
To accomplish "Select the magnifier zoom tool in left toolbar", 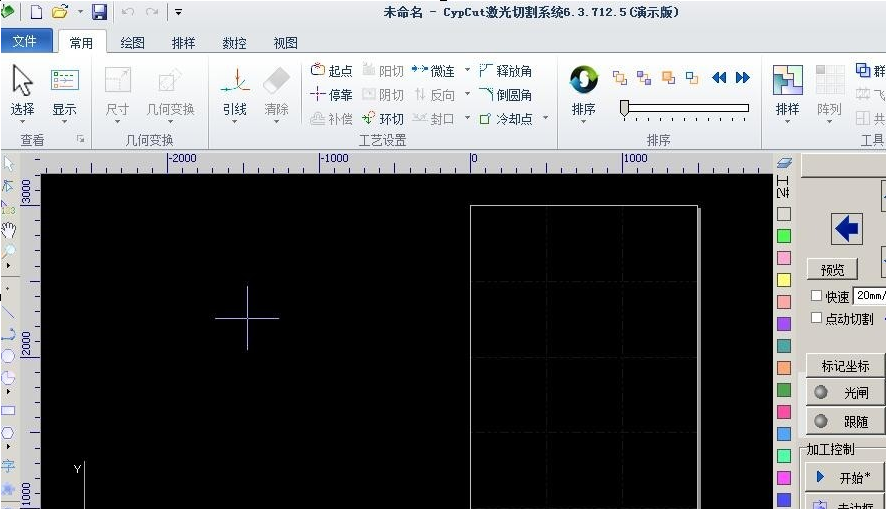I will [x=8, y=251].
